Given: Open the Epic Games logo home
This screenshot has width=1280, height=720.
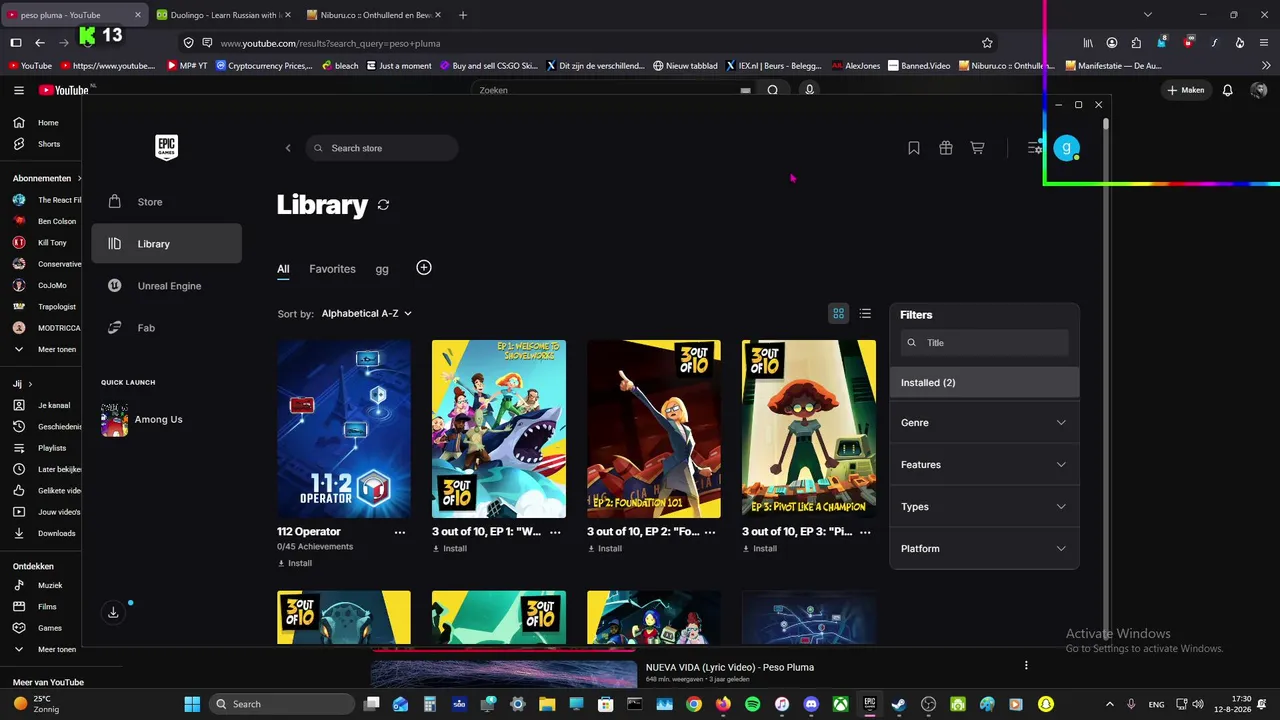Looking at the screenshot, I should [x=166, y=148].
